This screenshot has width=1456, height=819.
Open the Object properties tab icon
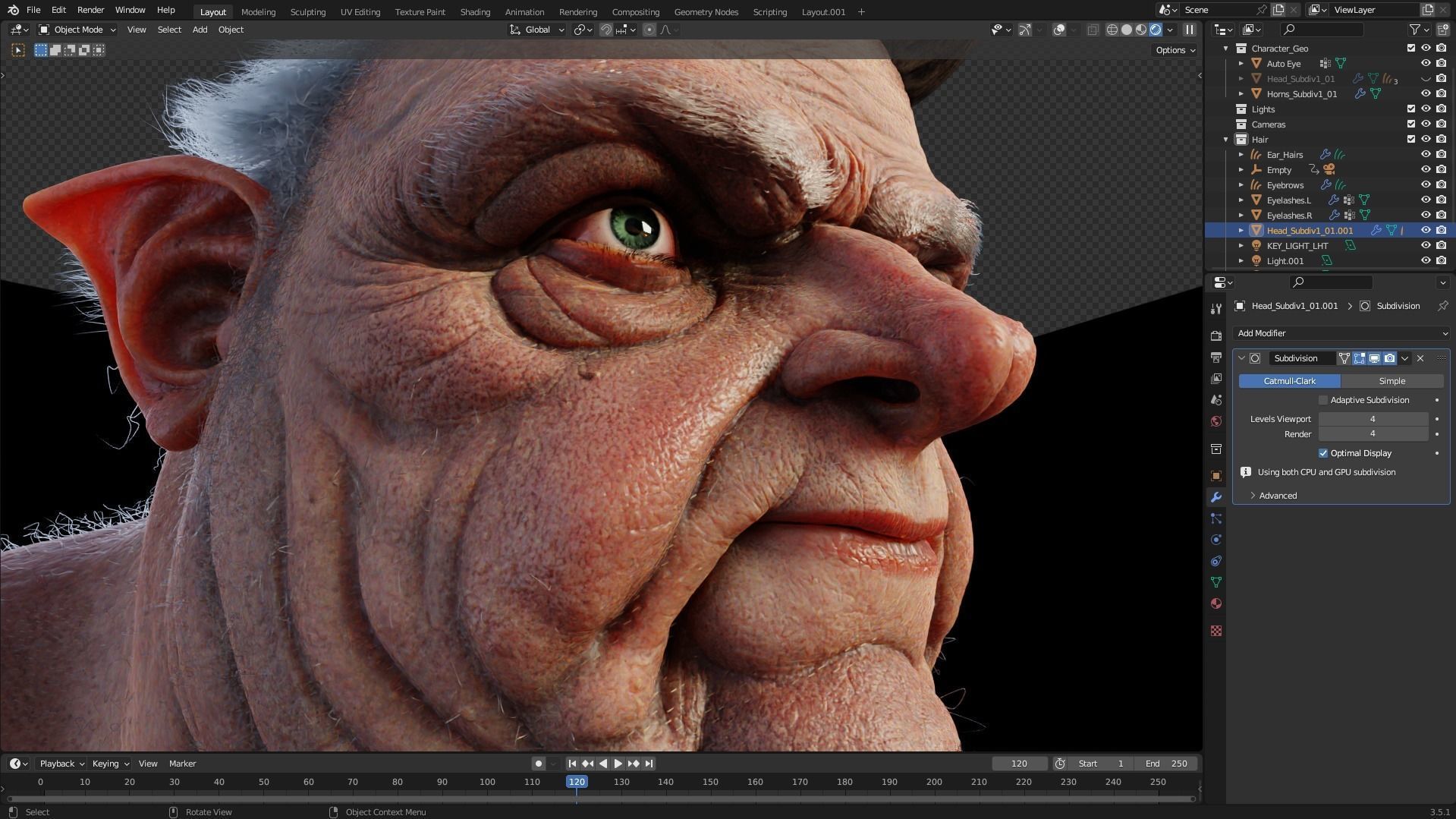click(1216, 476)
